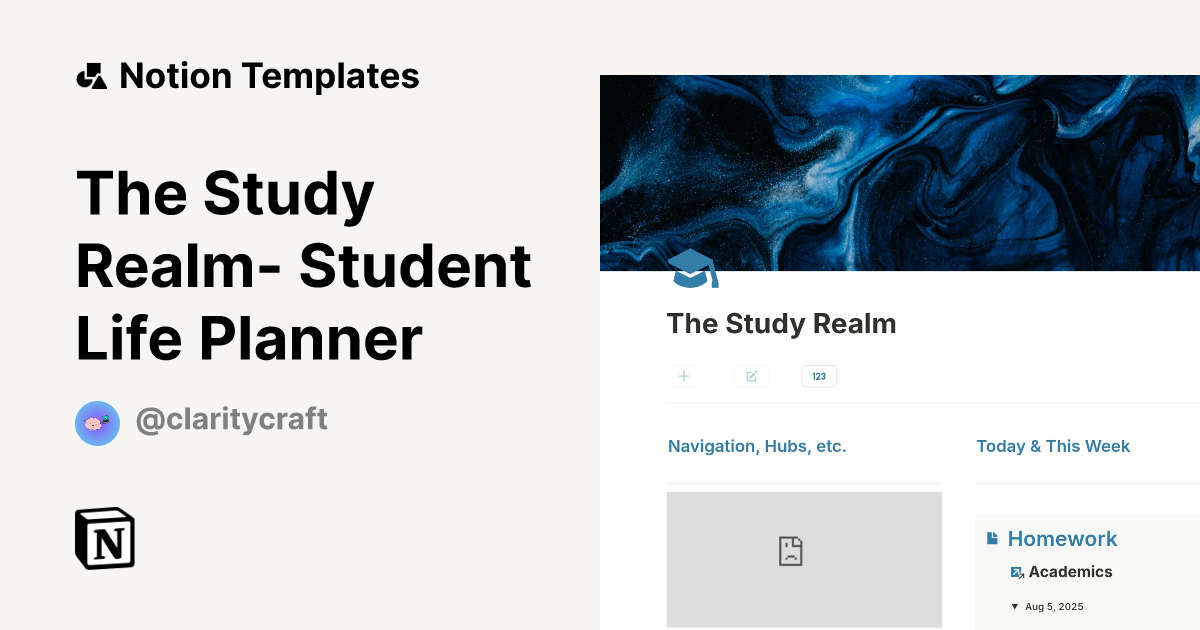
Task: Expand the Homework entry date disclosure
Action: pos(1015,606)
